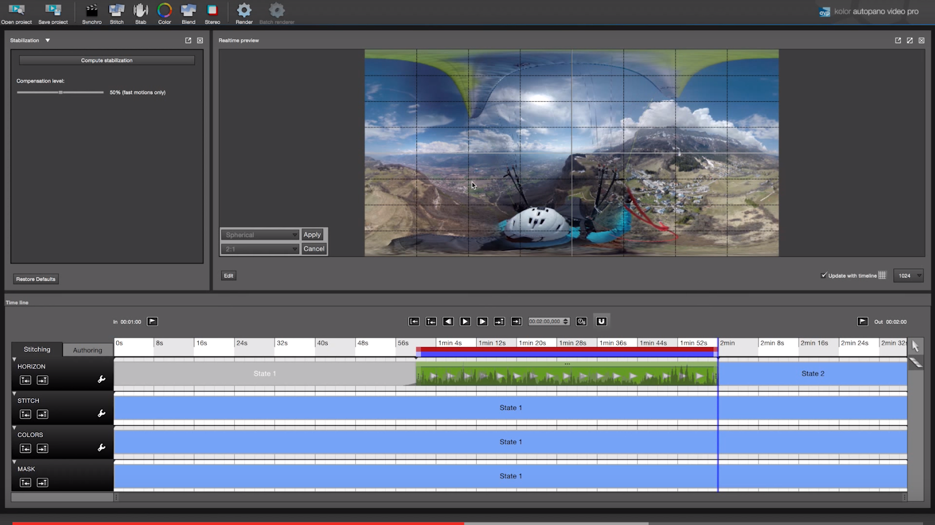Open the Color correction tool
Viewport: 935px width, 525px height.
pos(164,12)
